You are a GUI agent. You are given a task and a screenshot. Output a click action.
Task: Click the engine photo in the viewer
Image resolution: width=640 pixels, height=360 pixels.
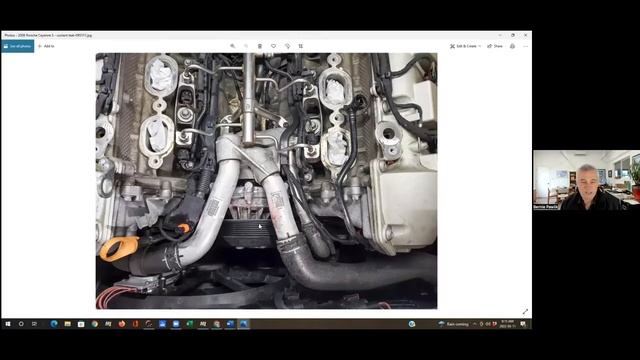tap(267, 181)
